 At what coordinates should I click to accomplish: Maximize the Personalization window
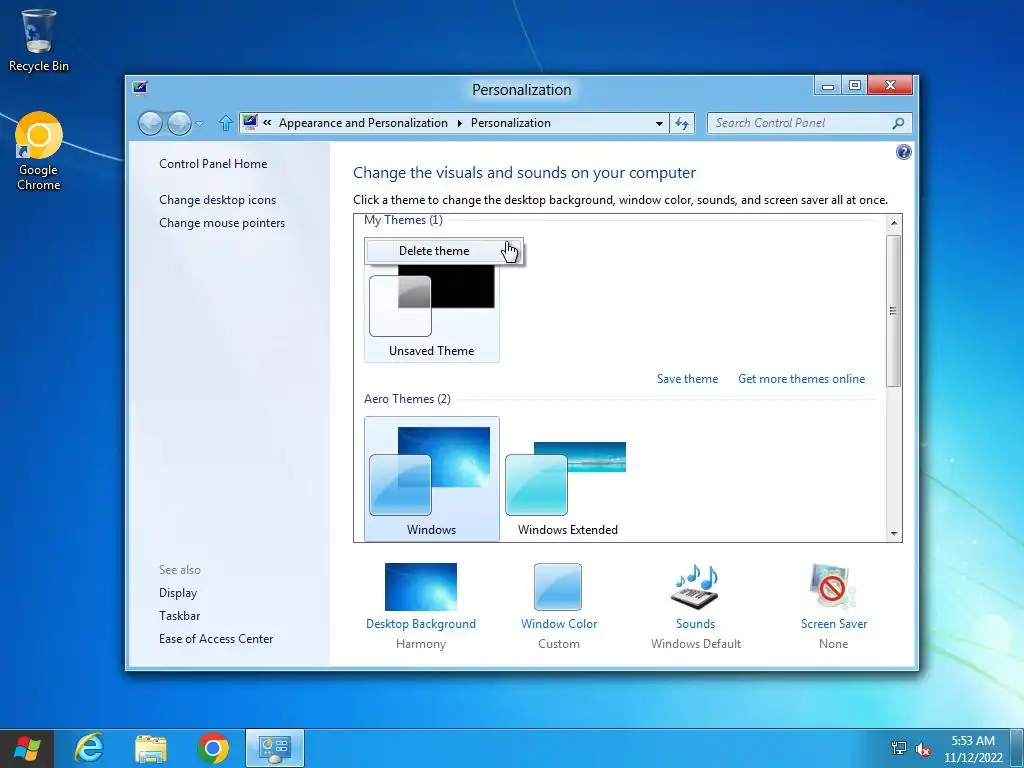854,86
